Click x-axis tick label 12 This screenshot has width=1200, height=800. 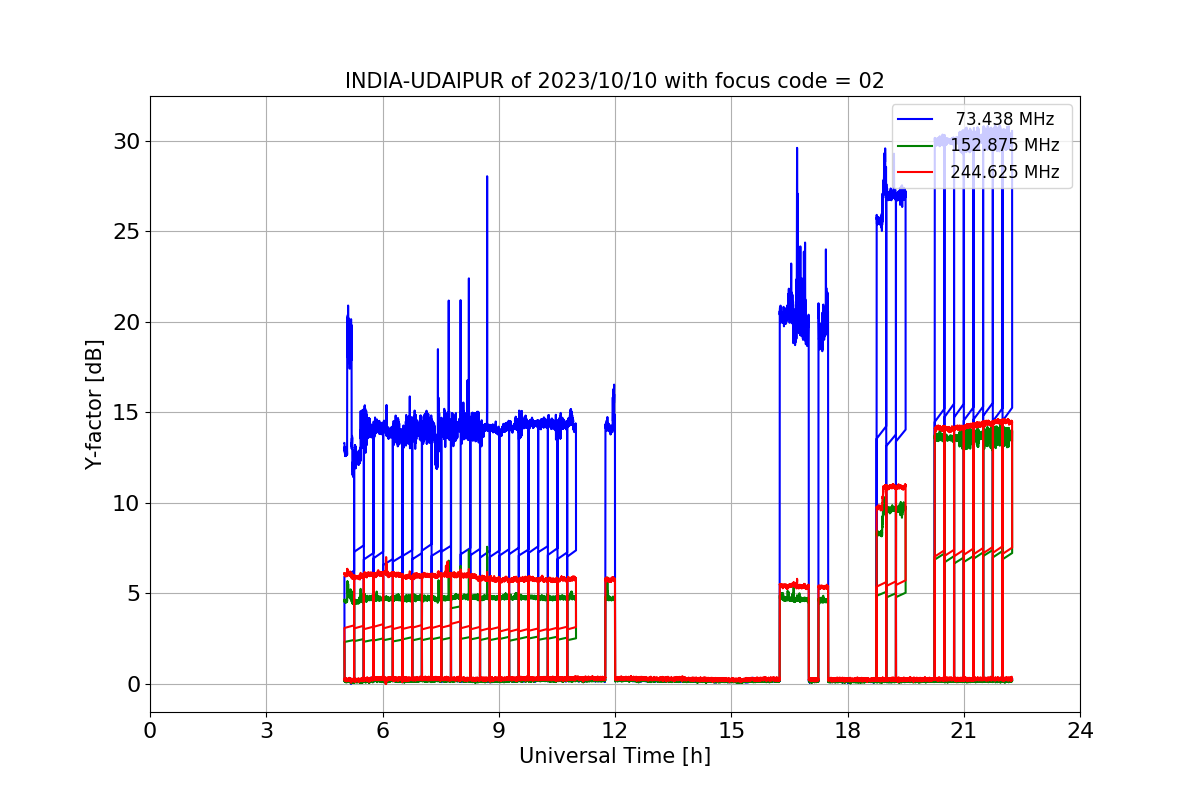tap(615, 730)
